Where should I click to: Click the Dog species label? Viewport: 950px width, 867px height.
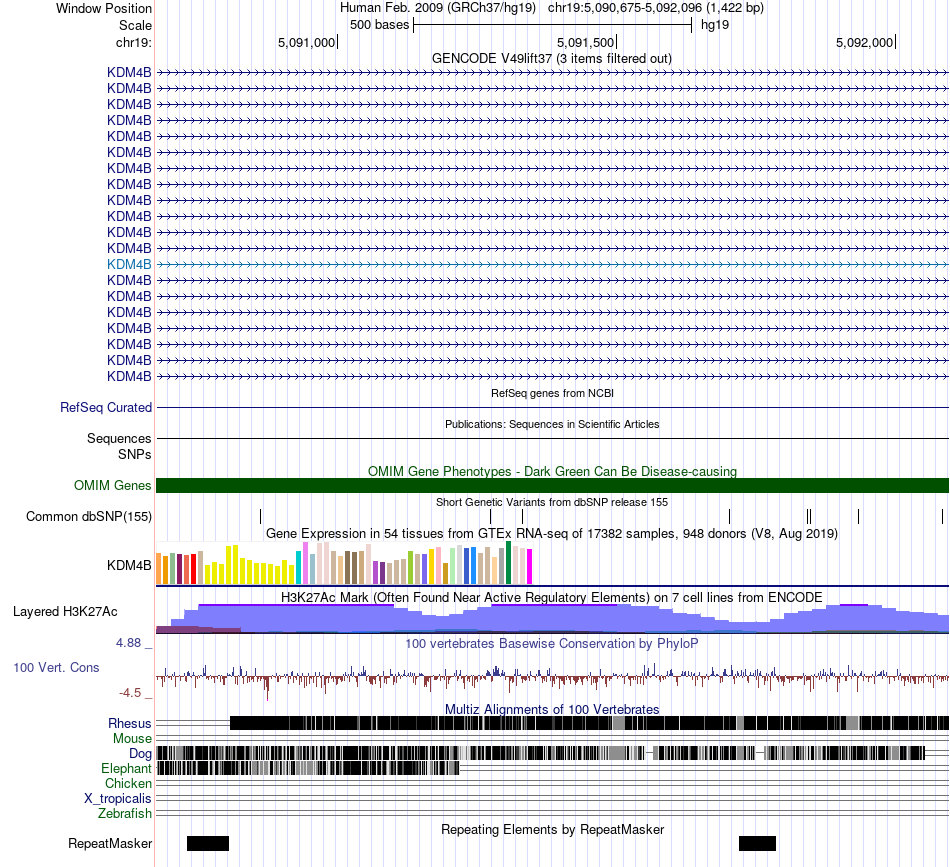pos(141,754)
